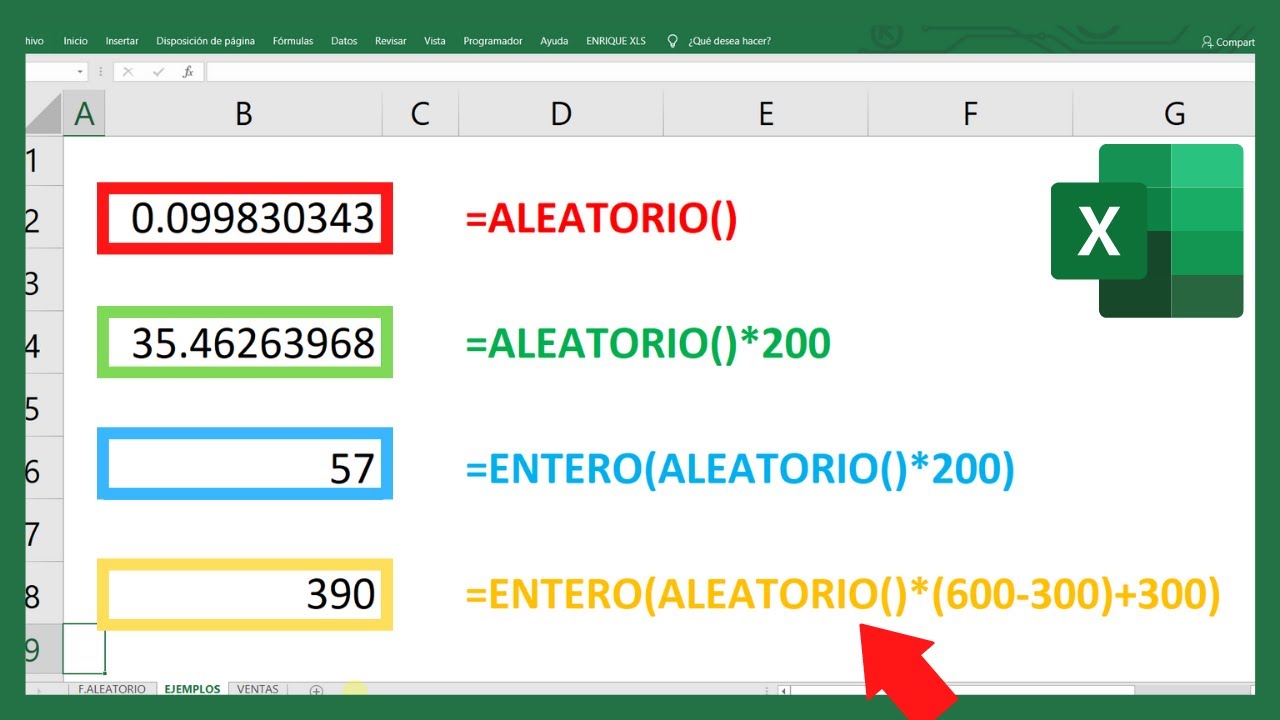Screen dimensions: 1280x720
Task: Select row 9 header
Action: tap(44, 648)
